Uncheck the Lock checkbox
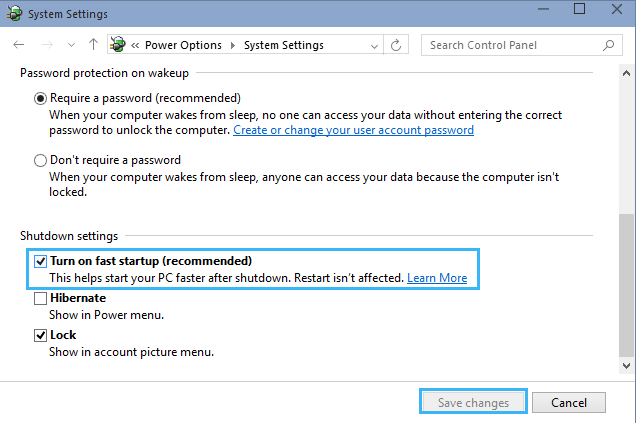The width and height of the screenshot is (636, 423). pos(41,335)
